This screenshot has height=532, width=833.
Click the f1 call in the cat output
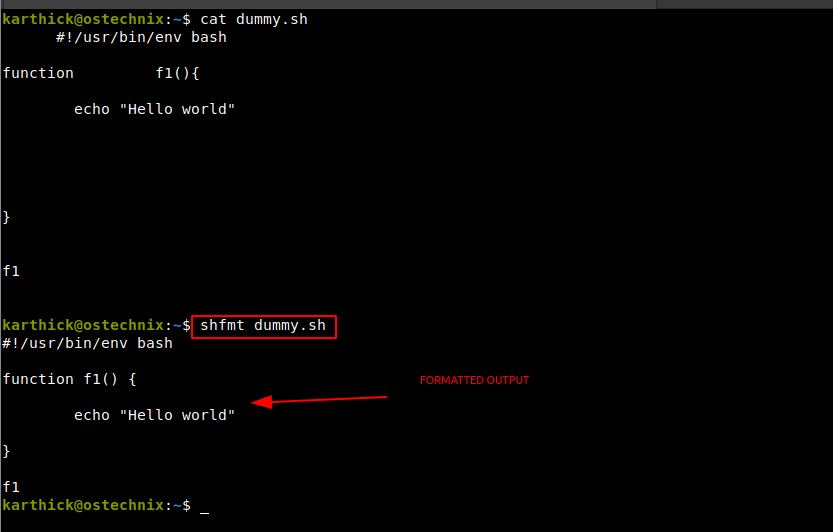11,272
